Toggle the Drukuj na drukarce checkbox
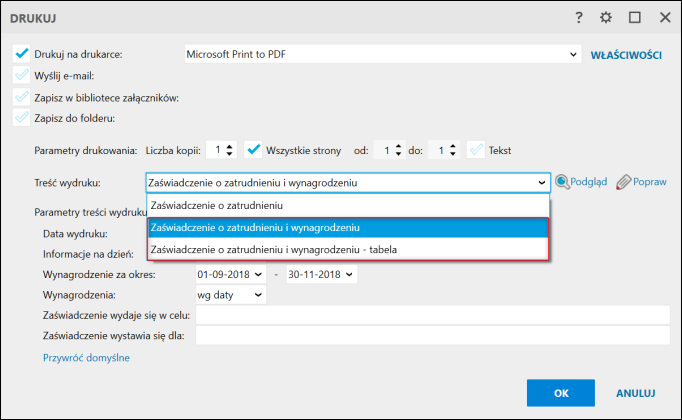The width and height of the screenshot is (682, 420). coord(21,54)
